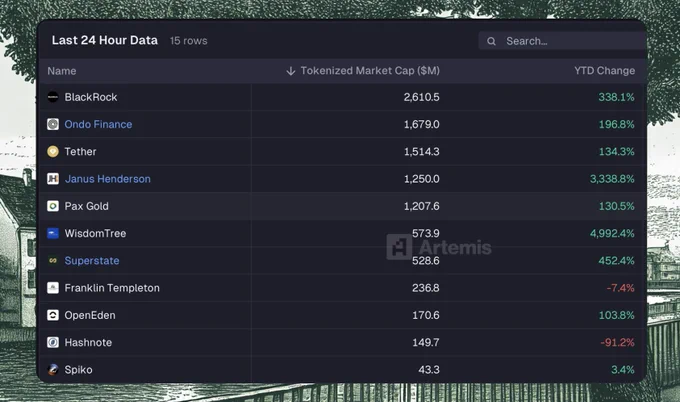Click the 103.8% YTD change value
Image resolution: width=680 pixels, height=402 pixels.
[616, 315]
